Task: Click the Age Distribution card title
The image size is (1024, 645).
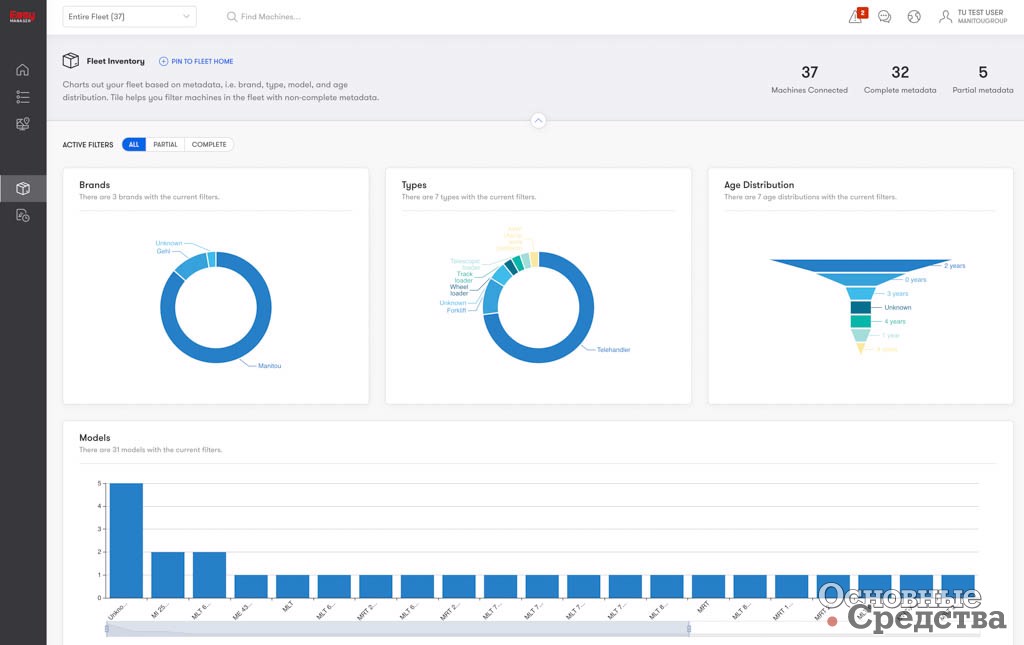Action: coord(759,185)
